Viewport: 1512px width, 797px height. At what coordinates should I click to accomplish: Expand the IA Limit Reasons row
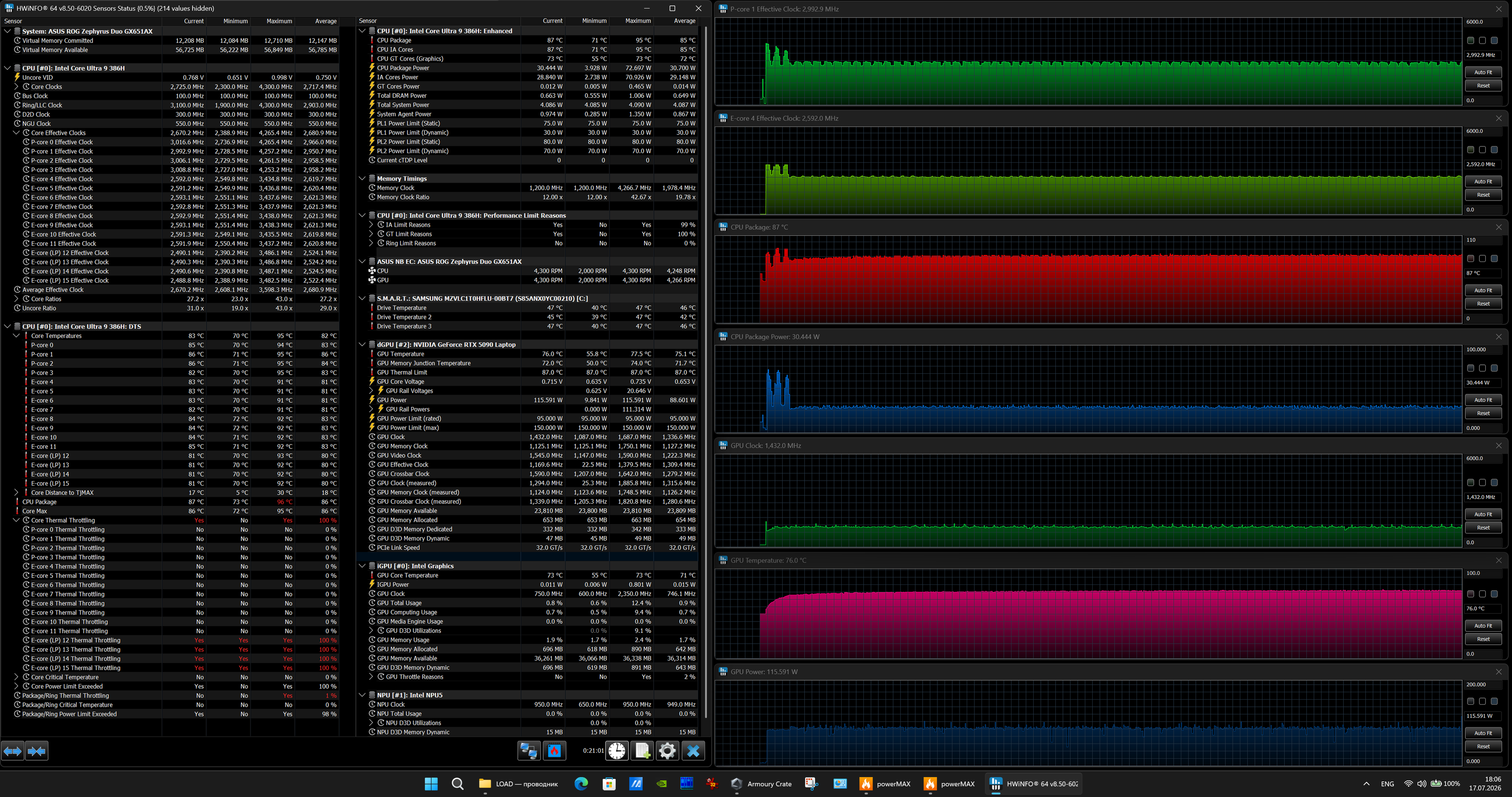pyautogui.click(x=371, y=225)
